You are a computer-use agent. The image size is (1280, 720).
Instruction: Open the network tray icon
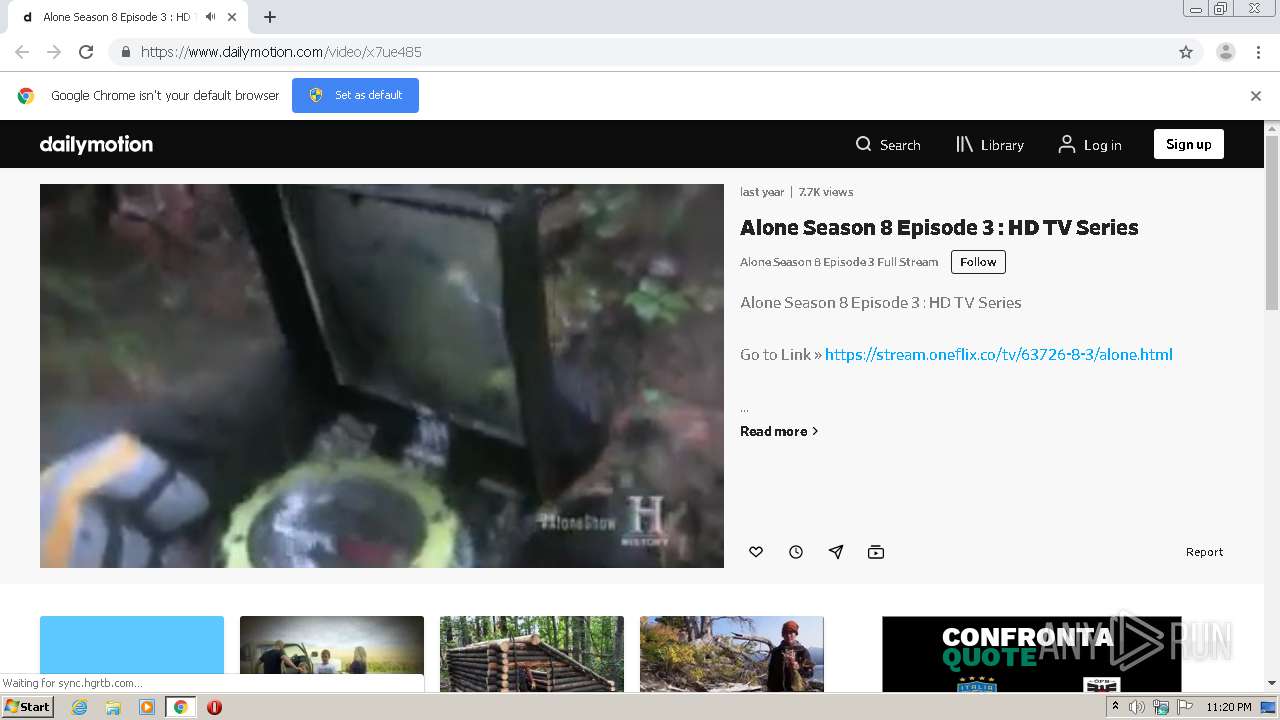tap(1161, 707)
